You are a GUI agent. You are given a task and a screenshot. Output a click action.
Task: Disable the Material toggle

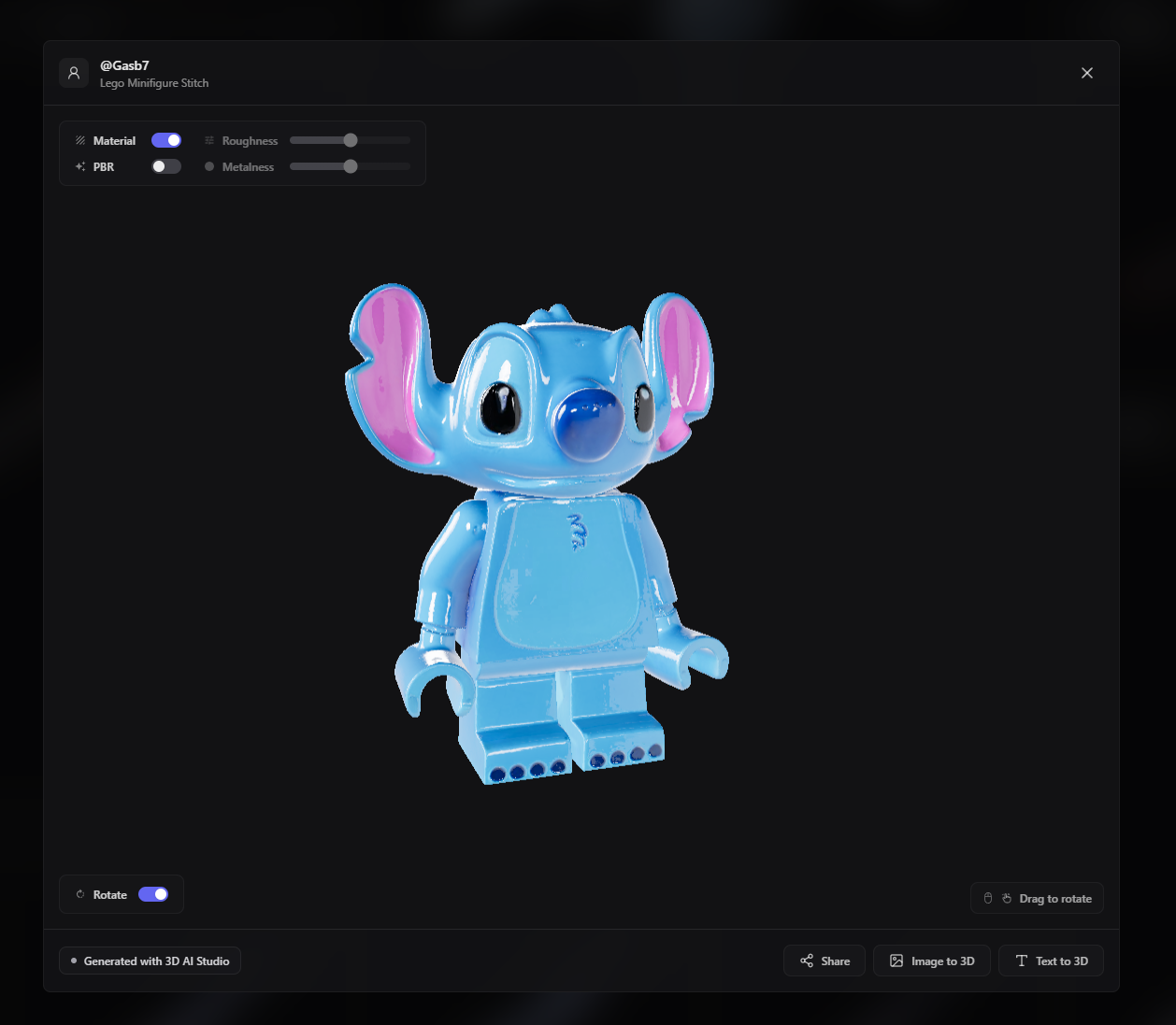pyautogui.click(x=165, y=139)
